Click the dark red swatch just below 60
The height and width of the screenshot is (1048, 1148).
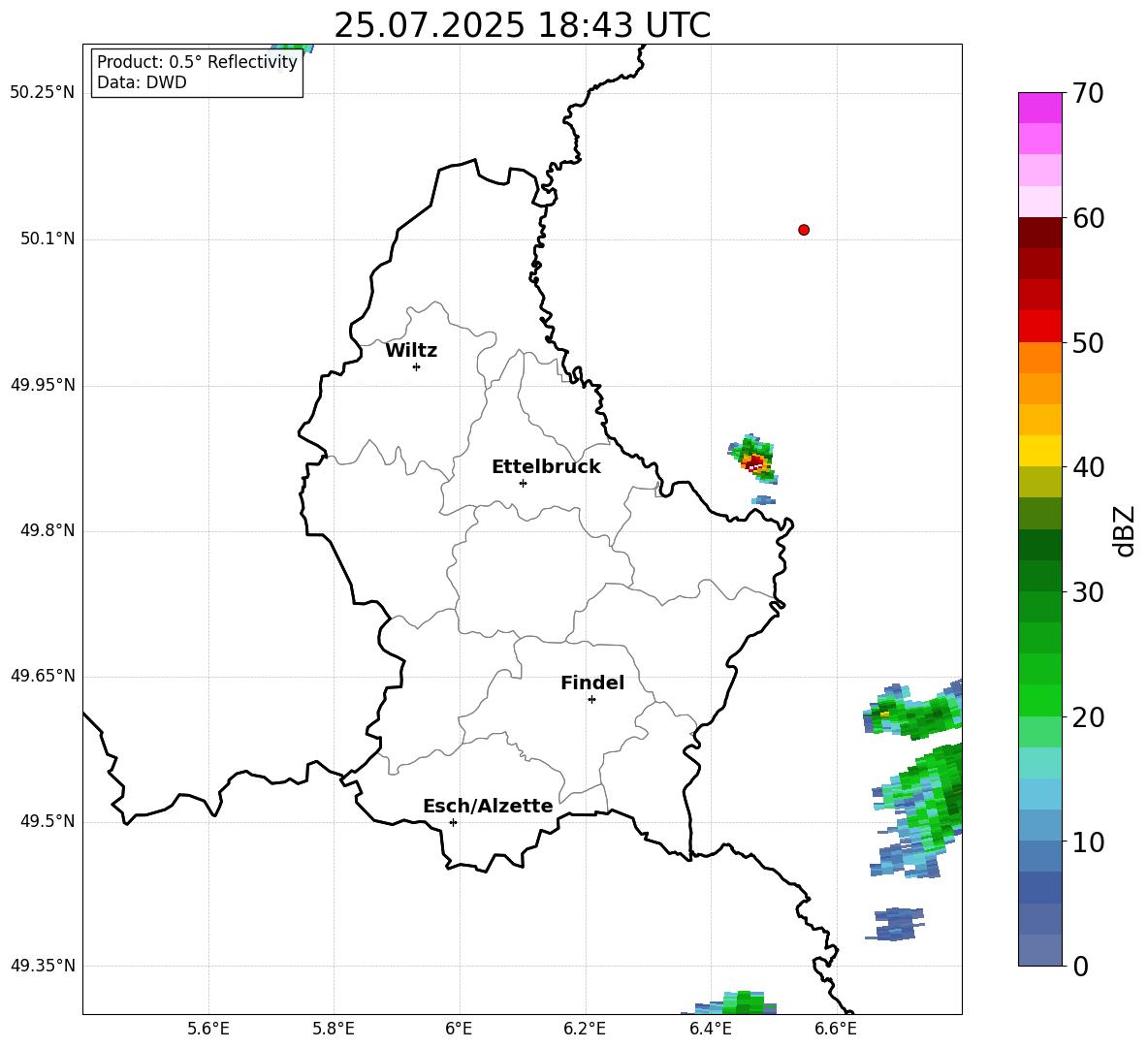point(1040,233)
